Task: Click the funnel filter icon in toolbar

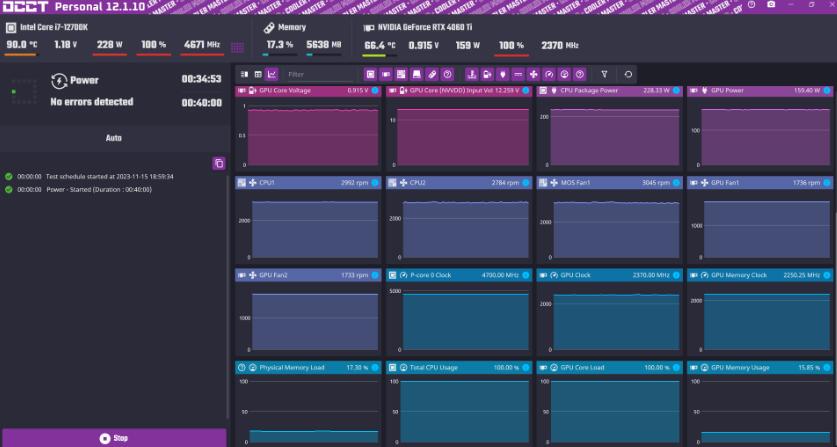Action: pos(604,74)
